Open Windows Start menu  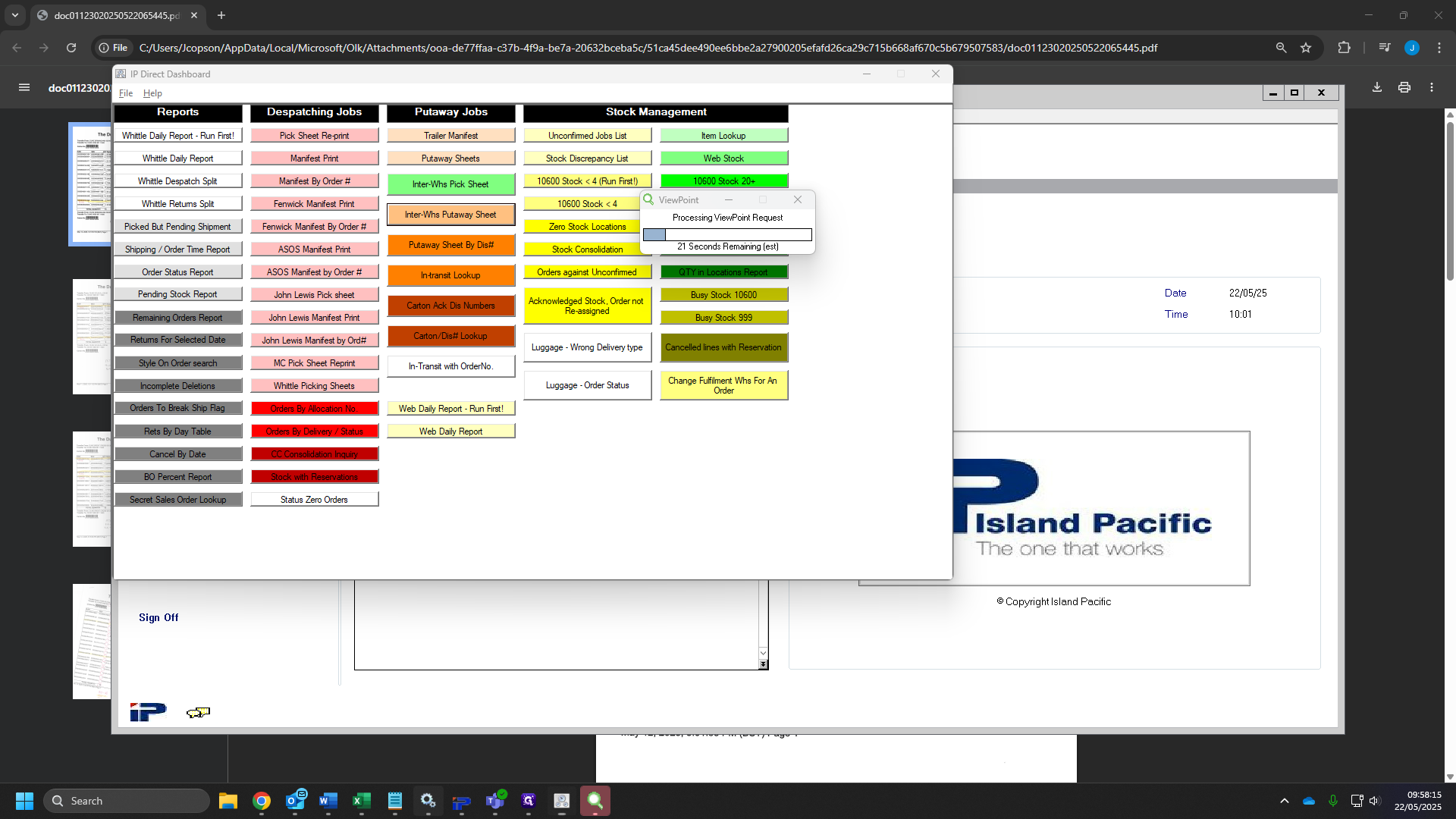24,801
